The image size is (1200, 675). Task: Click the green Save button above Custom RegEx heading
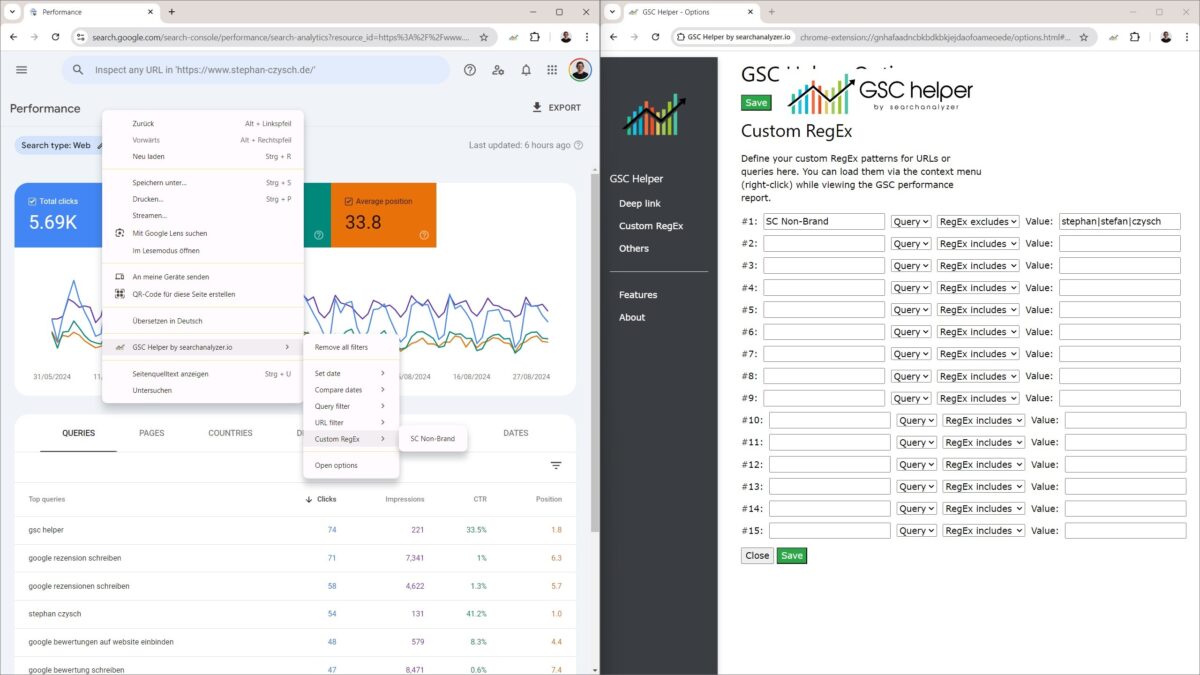click(x=757, y=103)
